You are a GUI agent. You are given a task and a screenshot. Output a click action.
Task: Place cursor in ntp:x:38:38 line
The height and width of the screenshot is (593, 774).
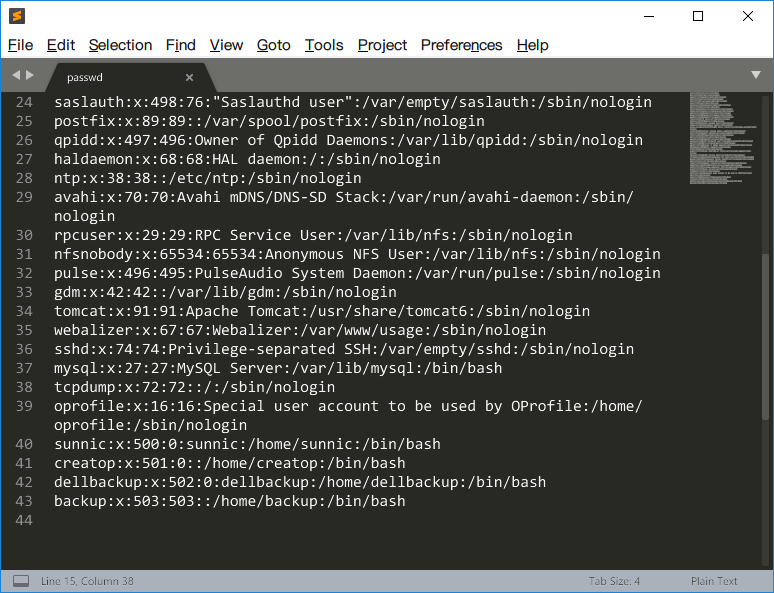tap(207, 178)
